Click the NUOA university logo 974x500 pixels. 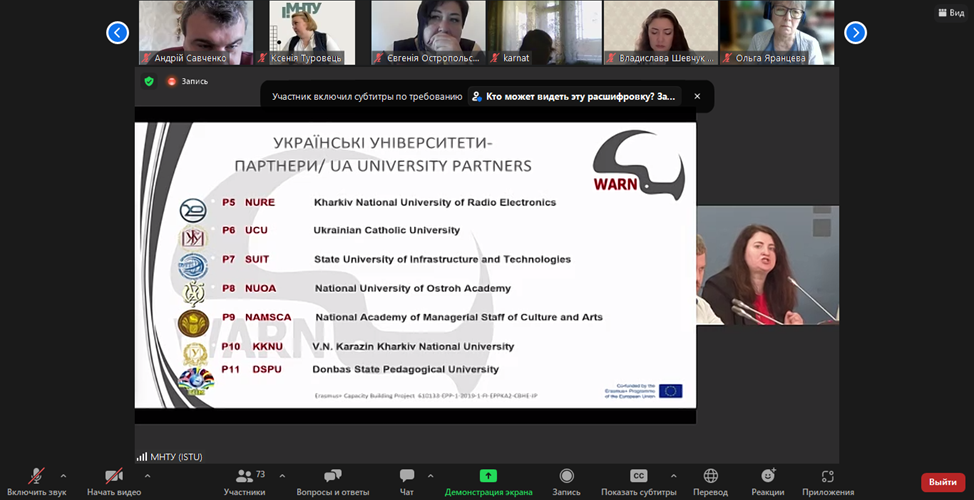[194, 294]
